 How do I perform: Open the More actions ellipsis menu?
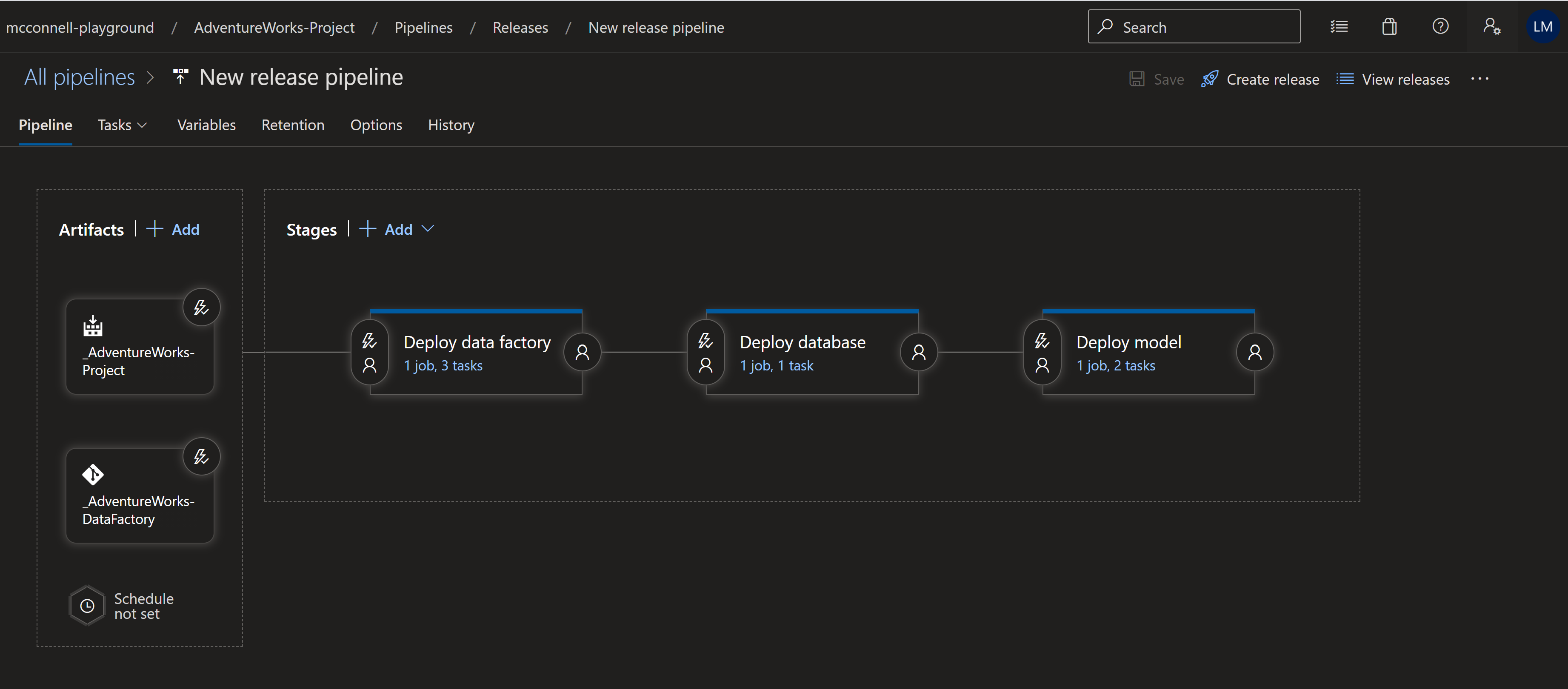[x=1479, y=79]
